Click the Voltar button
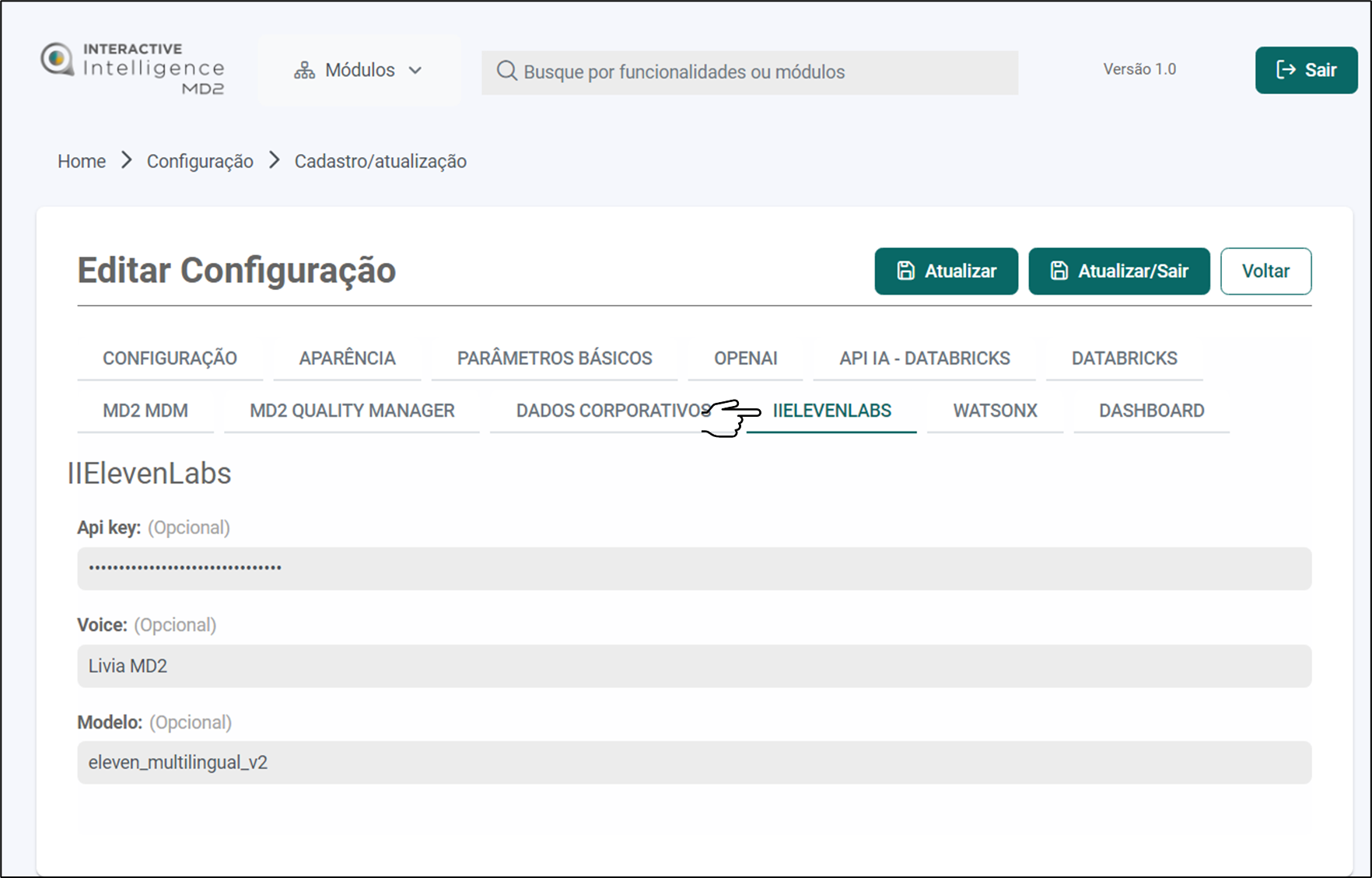This screenshot has width=1372, height=878. click(x=1265, y=271)
